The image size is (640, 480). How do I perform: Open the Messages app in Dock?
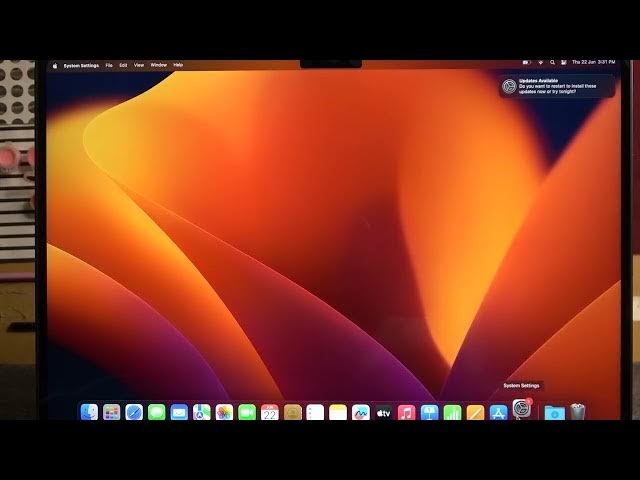tap(157, 412)
